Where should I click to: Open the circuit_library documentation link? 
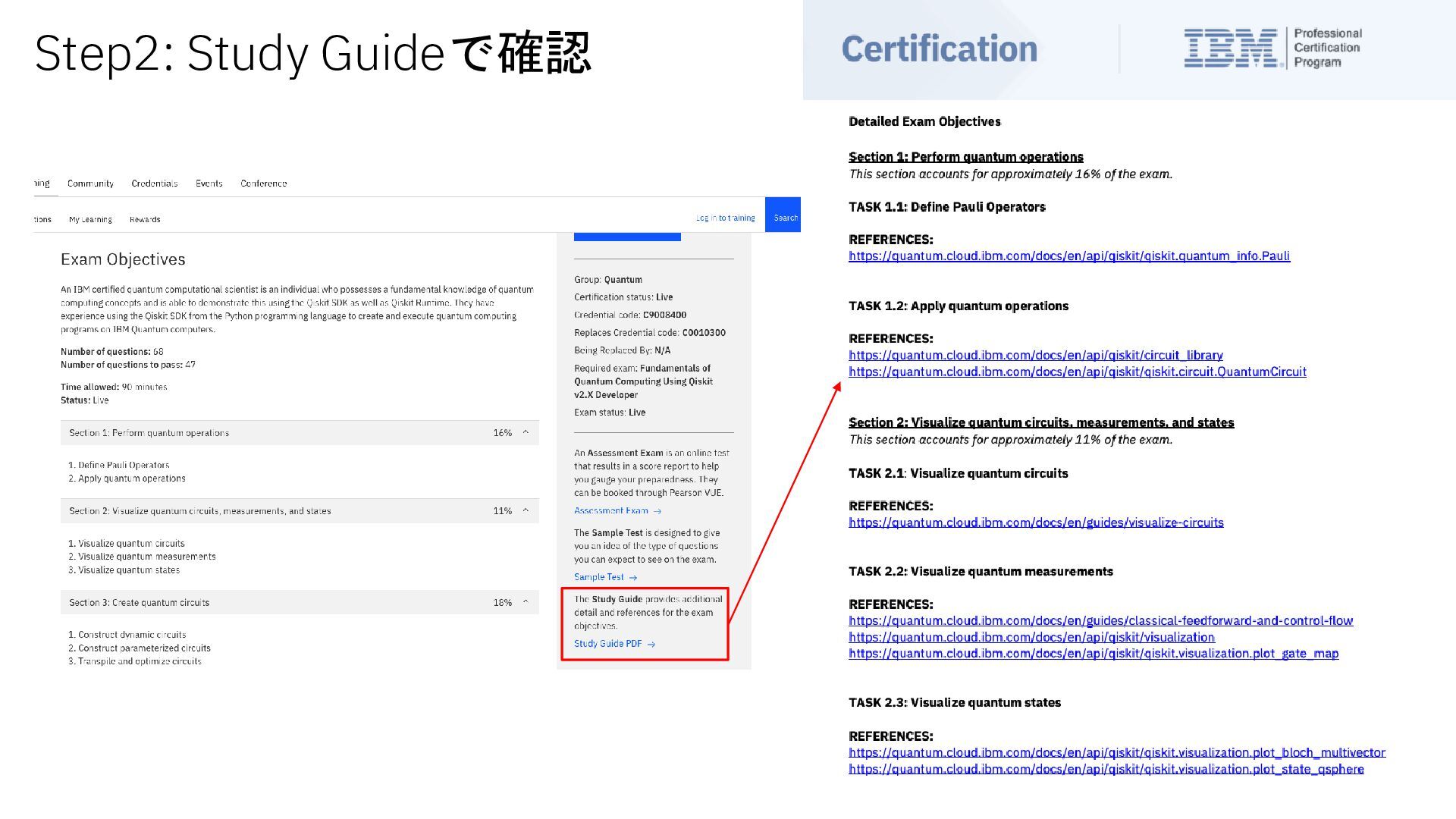[1035, 355]
